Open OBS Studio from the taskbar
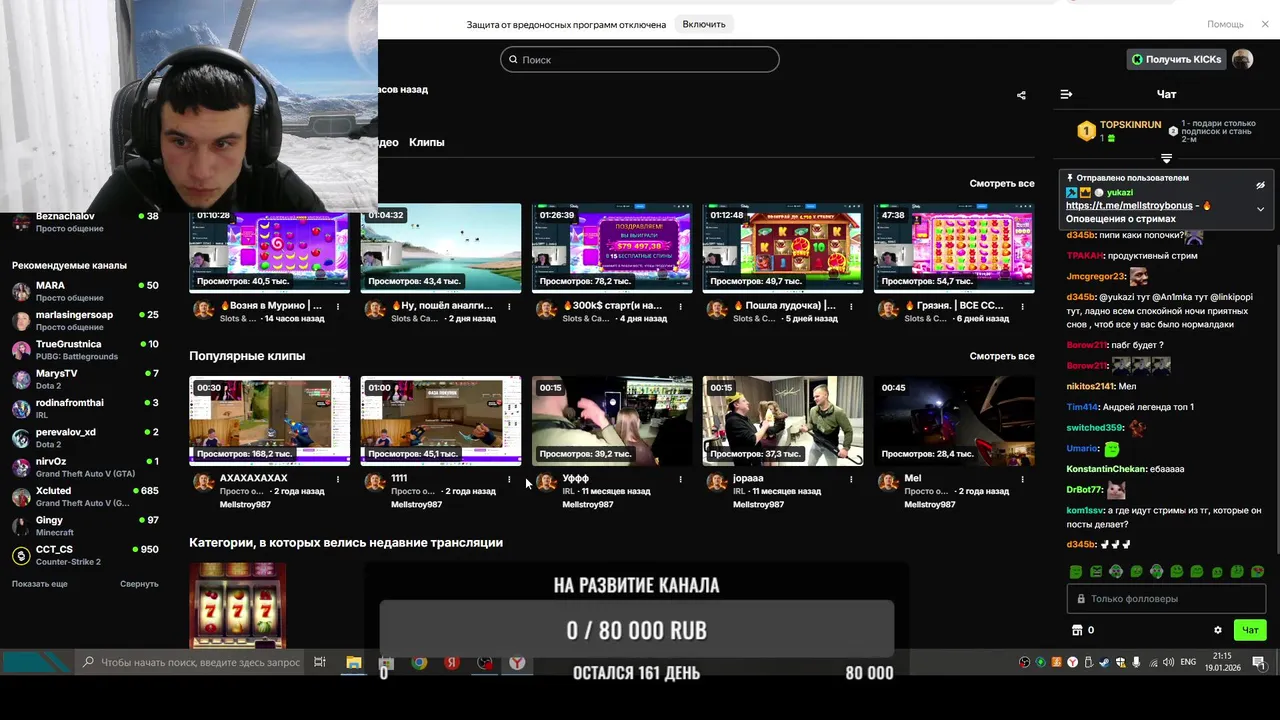Screen dimensions: 1280x720 pyautogui.click(x=485, y=662)
